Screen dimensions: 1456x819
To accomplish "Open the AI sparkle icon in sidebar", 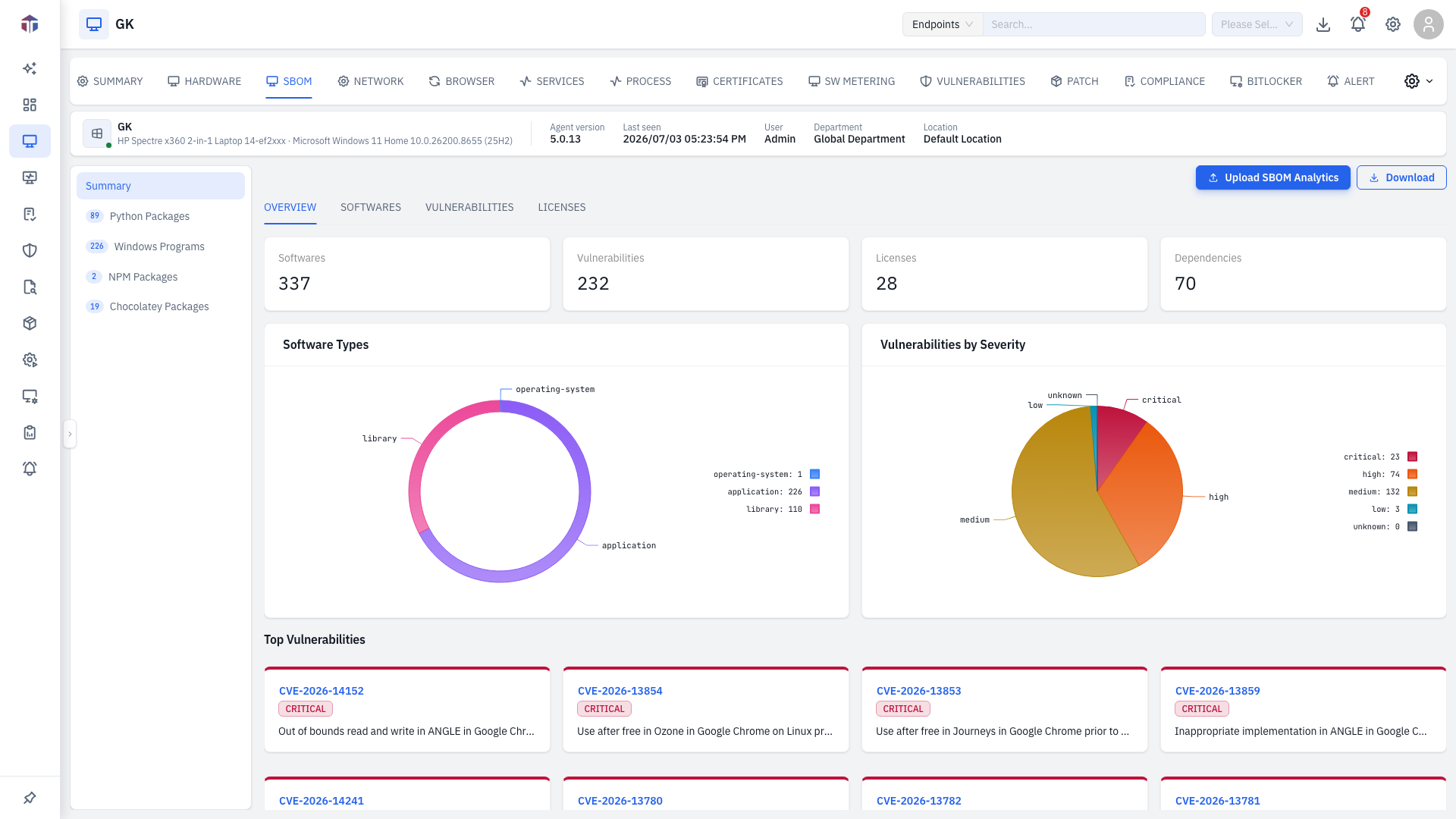I will 30,68.
